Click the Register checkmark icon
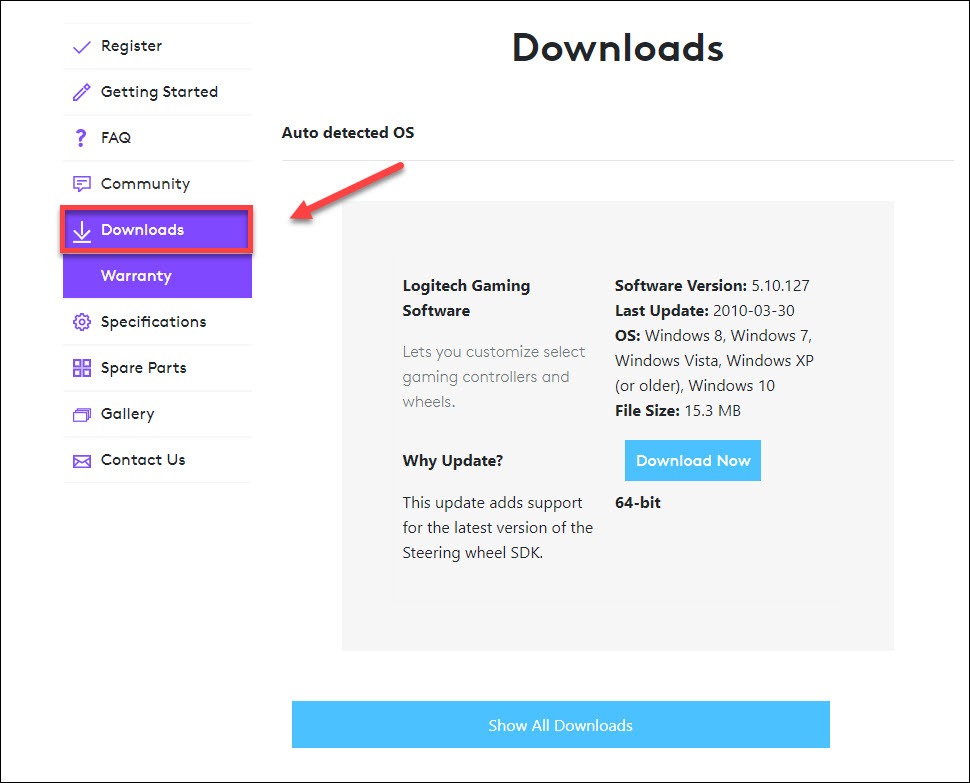970x783 pixels. pos(82,47)
